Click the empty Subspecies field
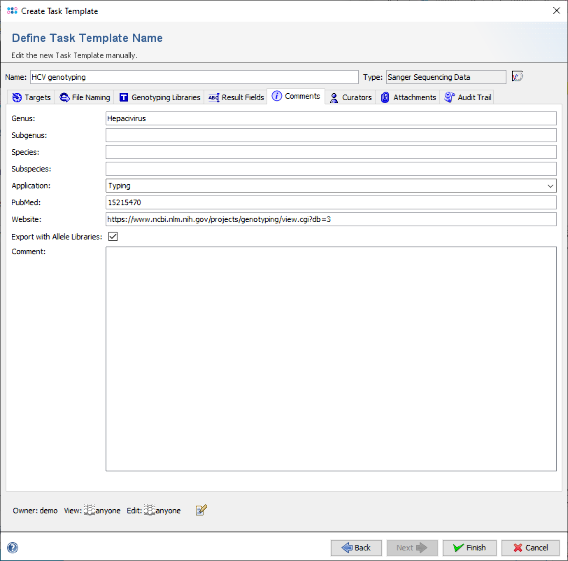Viewport: 568px width, 561px height. (x=331, y=169)
